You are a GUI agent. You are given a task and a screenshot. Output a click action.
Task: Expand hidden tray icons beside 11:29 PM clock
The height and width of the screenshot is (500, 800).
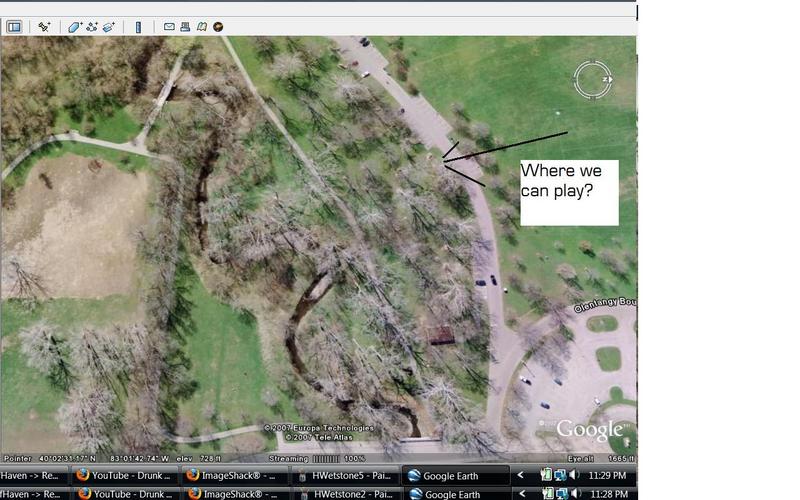(521, 475)
